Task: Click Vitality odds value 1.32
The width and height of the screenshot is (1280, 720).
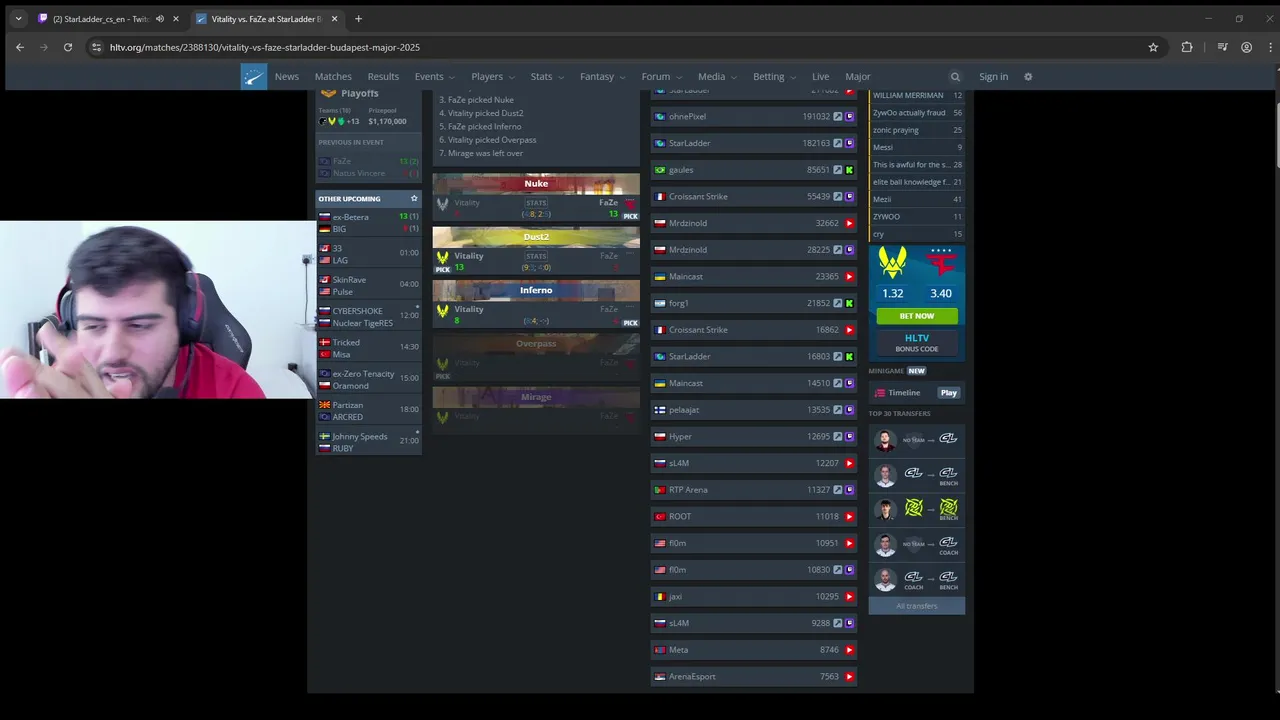Action: point(892,294)
